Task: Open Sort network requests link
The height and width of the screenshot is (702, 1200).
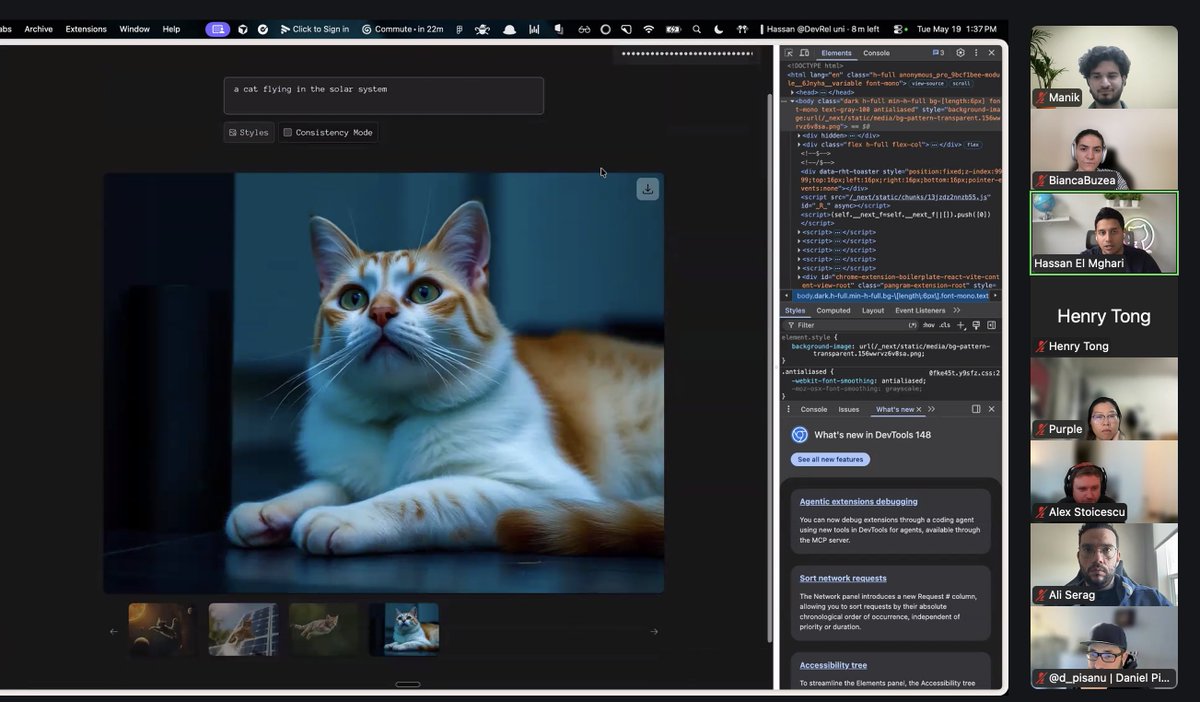Action: click(843, 578)
